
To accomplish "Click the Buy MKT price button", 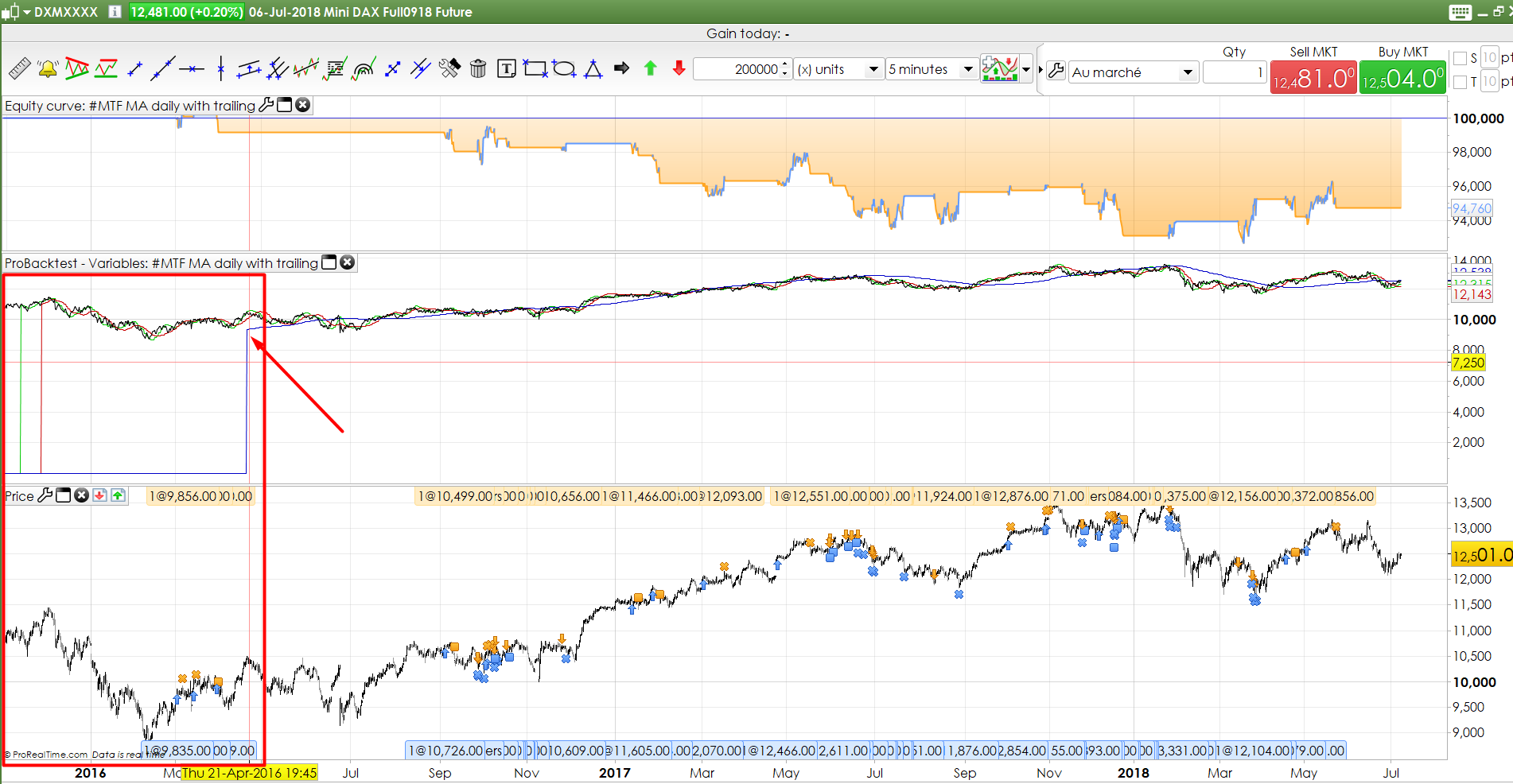I will [1402, 79].
